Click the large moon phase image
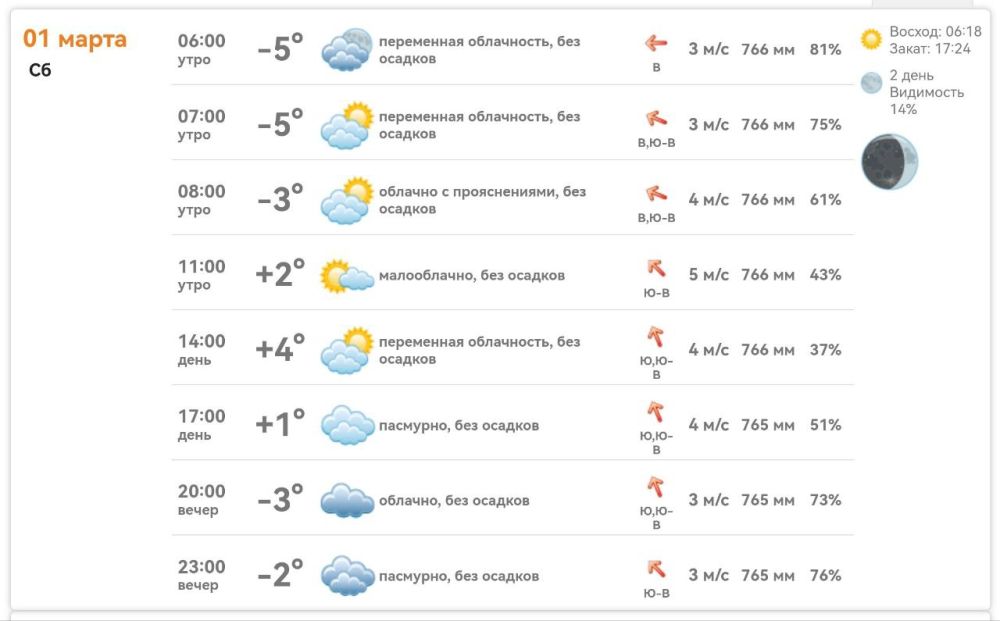 889,161
